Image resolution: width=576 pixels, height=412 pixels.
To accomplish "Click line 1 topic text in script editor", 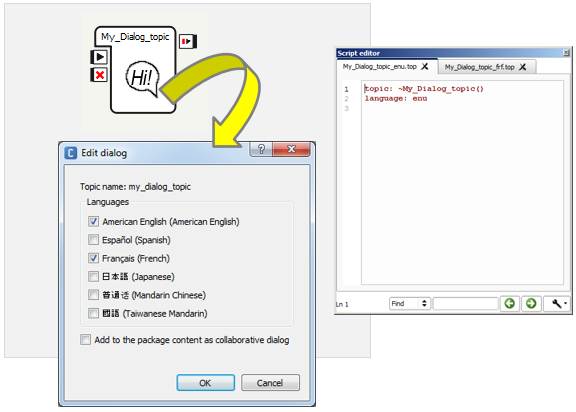I will pyautogui.click(x=424, y=88).
